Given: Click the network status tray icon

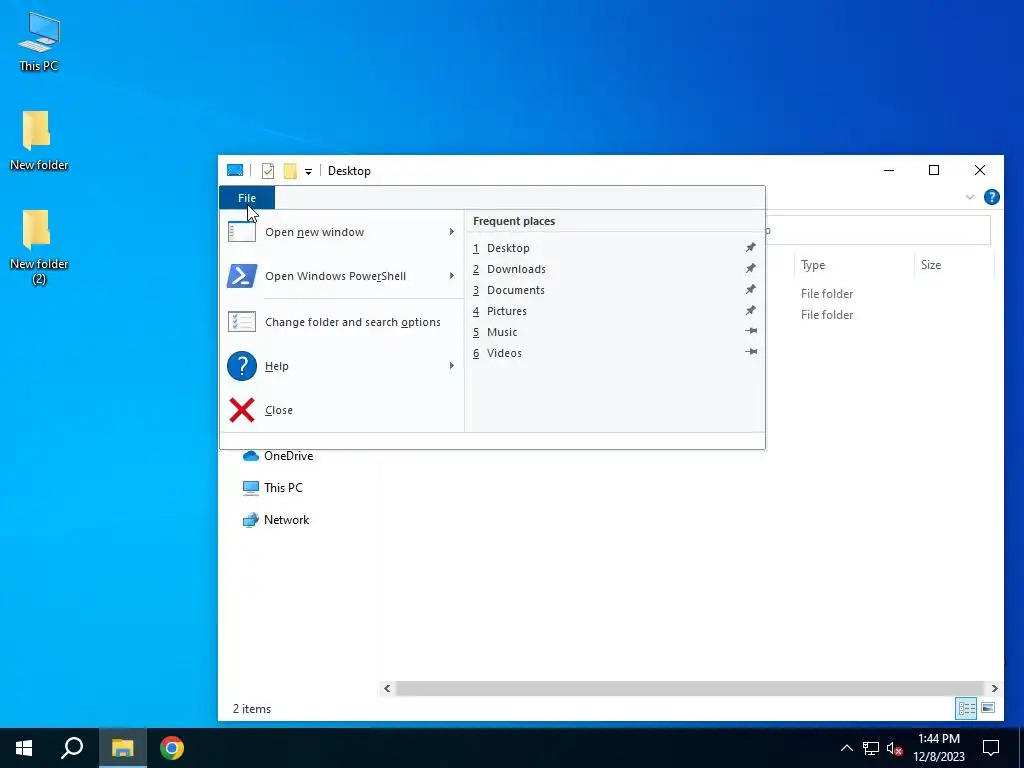Looking at the screenshot, I should (x=871, y=748).
